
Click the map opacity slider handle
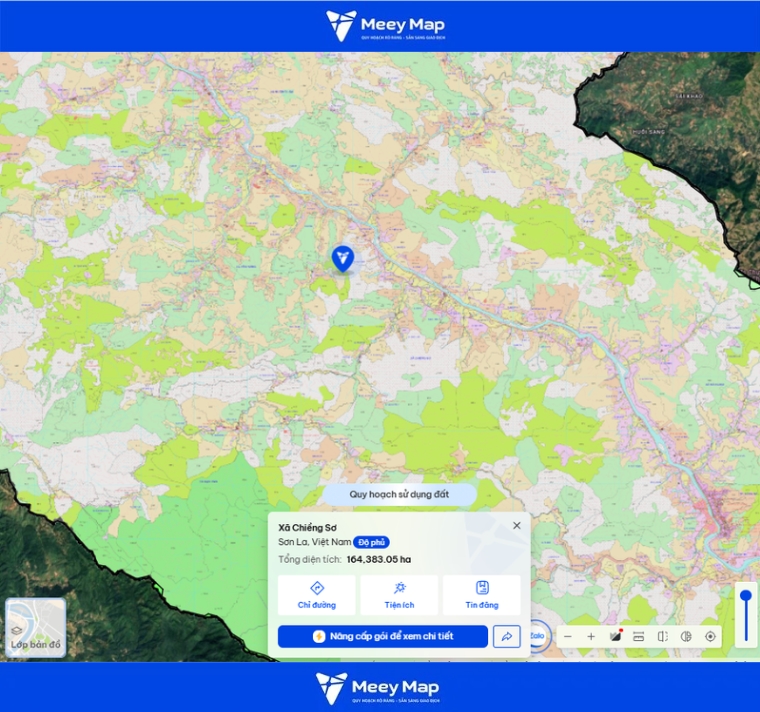(746, 596)
